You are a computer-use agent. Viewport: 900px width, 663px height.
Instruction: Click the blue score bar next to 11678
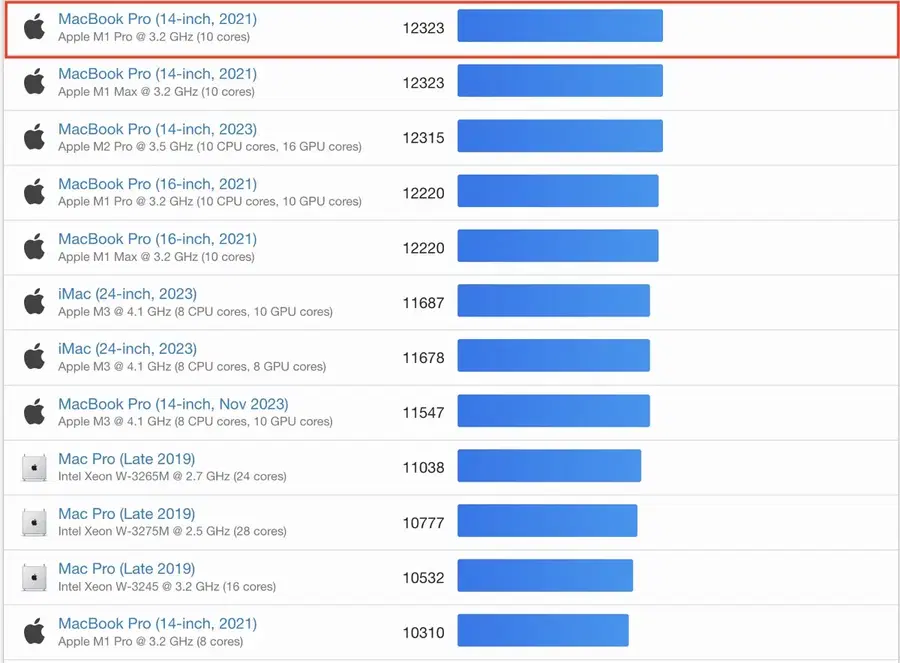(x=554, y=355)
